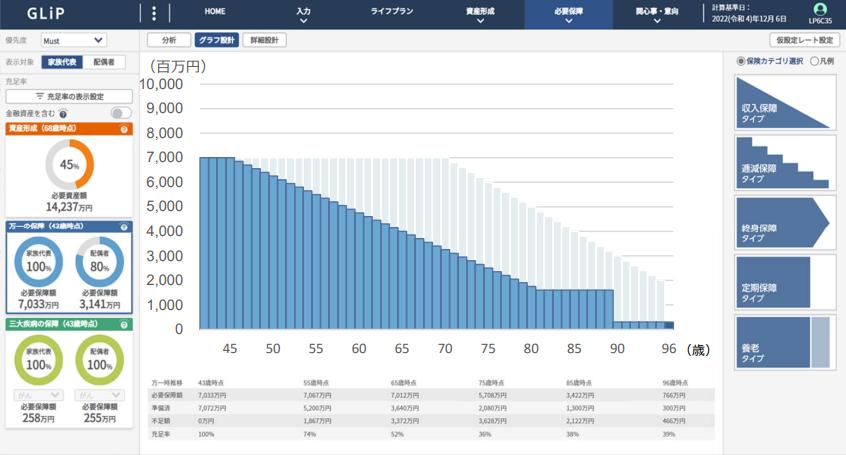Click the 資産形成 45% donut chart
The height and width of the screenshot is (455, 846).
[x=69, y=163]
